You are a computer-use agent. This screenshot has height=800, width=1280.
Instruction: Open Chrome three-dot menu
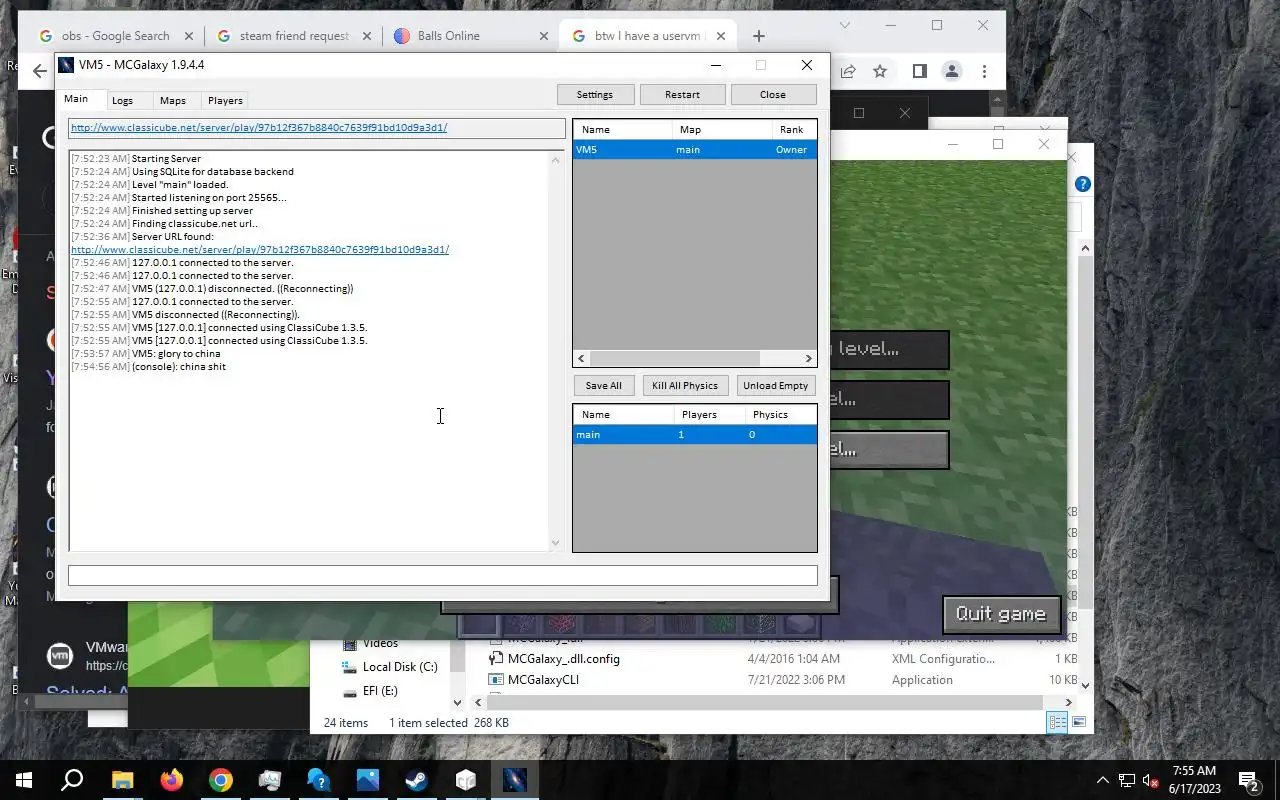(985, 71)
